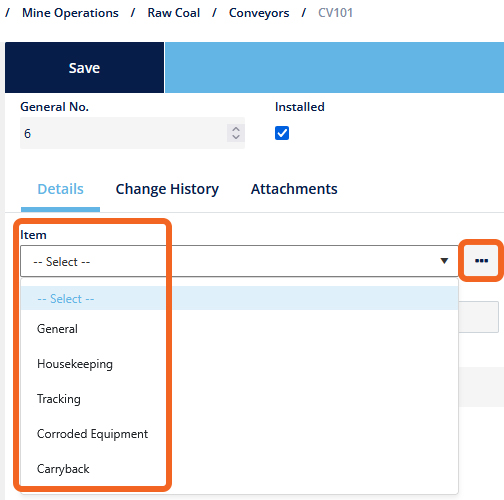Image resolution: width=504 pixels, height=500 pixels.
Task: Select the Details tab
Action: click(60, 189)
